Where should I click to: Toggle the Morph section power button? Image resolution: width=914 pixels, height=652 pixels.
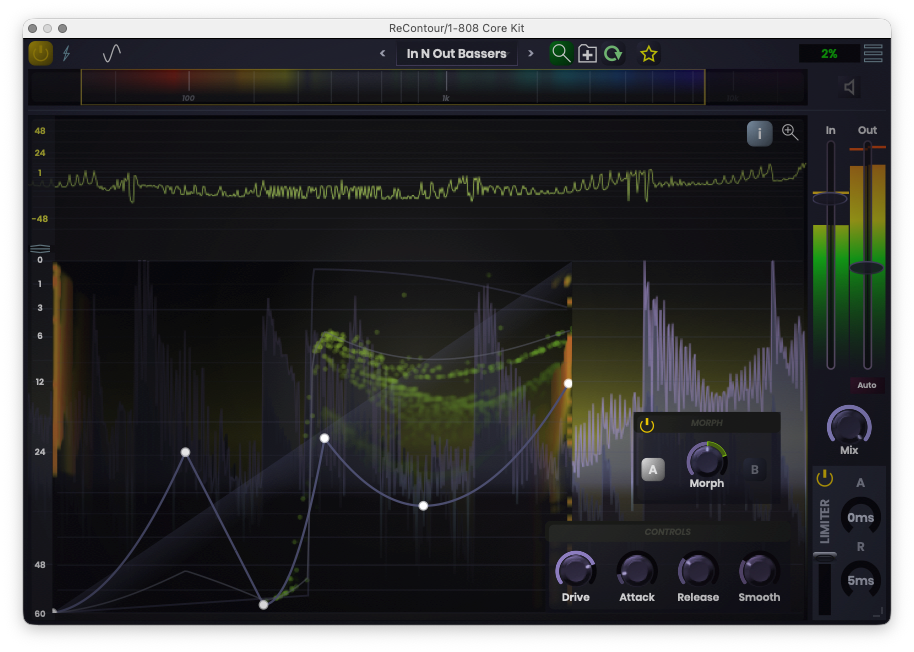click(x=647, y=426)
